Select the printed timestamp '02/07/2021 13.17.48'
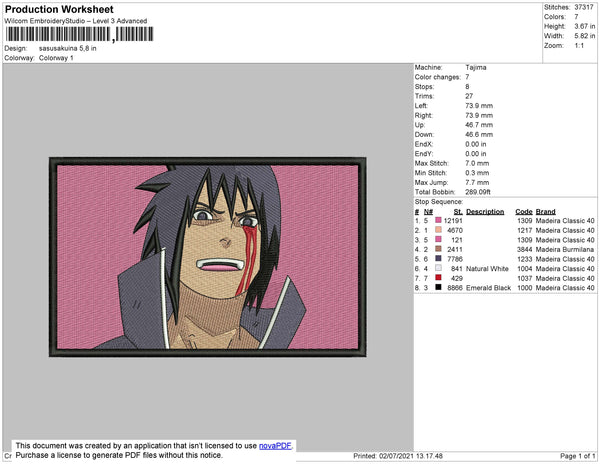Screen dimensions: 600x464 411,456
